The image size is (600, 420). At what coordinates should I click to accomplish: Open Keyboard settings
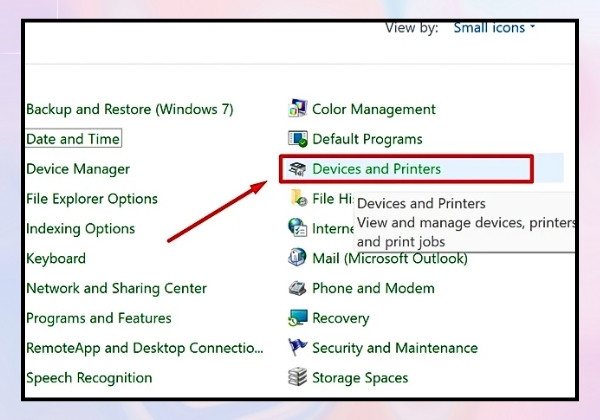pos(56,259)
